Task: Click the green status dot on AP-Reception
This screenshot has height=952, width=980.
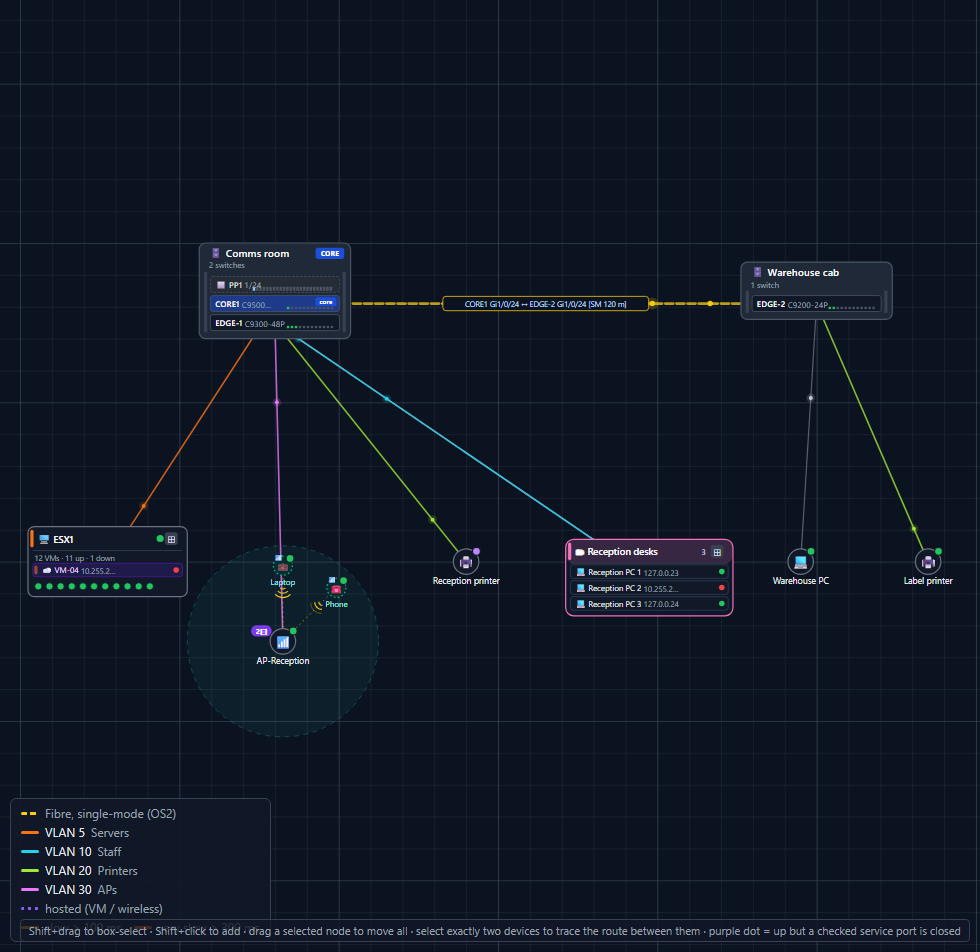Action: click(293, 631)
